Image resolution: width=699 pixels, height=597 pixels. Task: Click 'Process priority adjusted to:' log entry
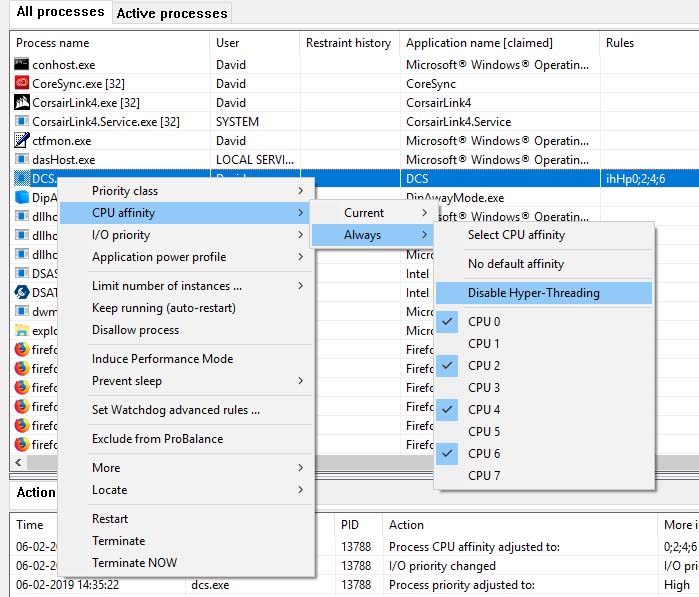tap(462, 585)
